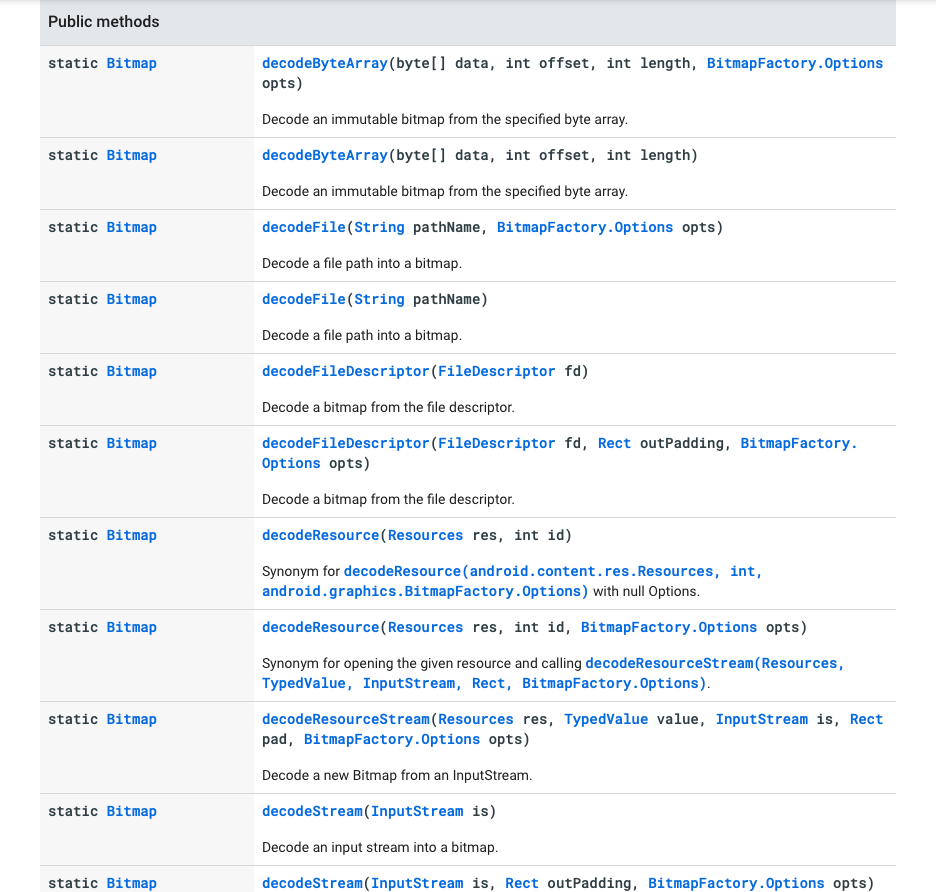The width and height of the screenshot is (936, 892).
Task: Open decodeResourceStream method name link in signature
Action: pyautogui.click(x=346, y=719)
